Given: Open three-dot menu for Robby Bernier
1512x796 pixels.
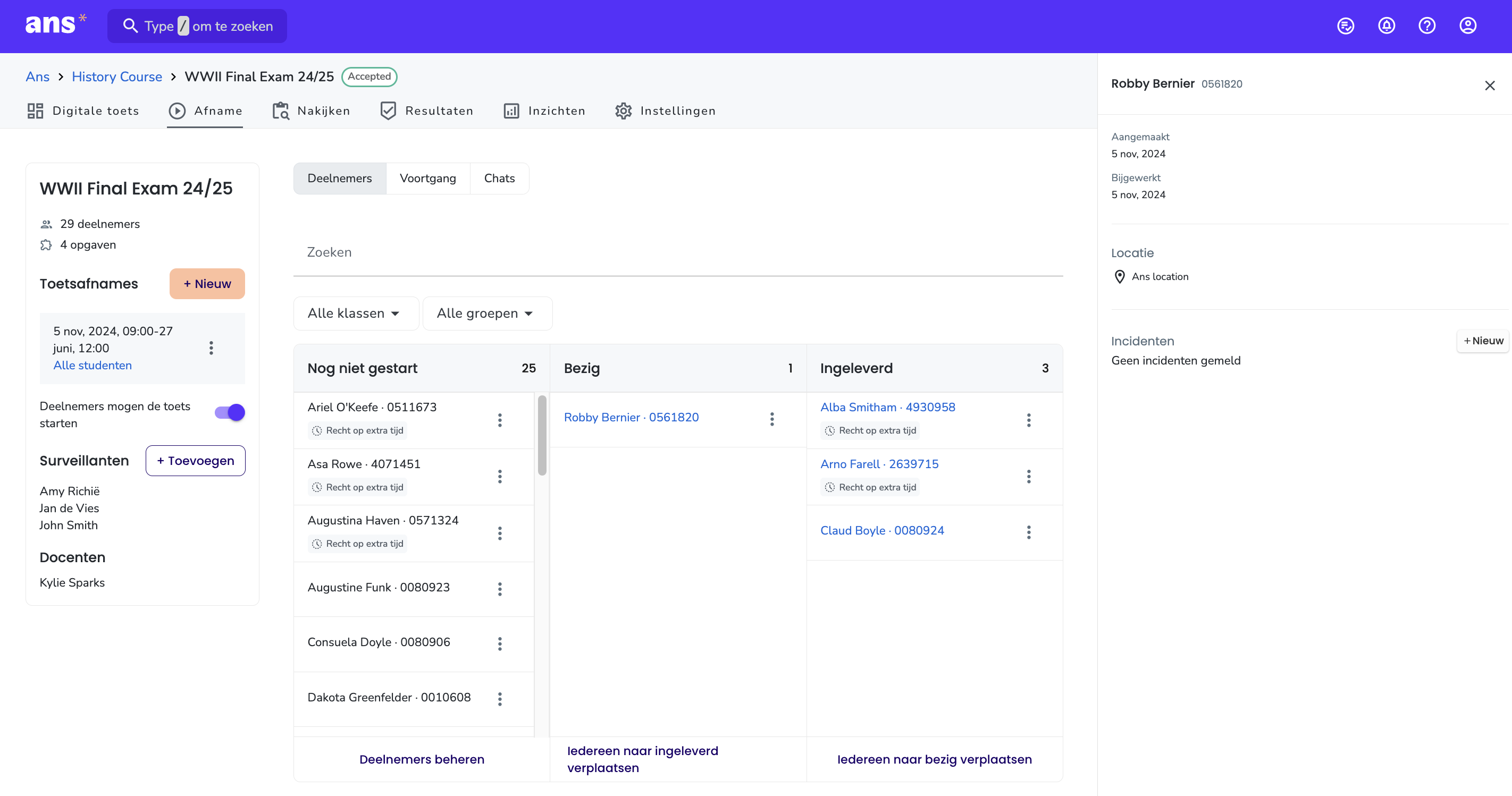Looking at the screenshot, I should [772, 419].
